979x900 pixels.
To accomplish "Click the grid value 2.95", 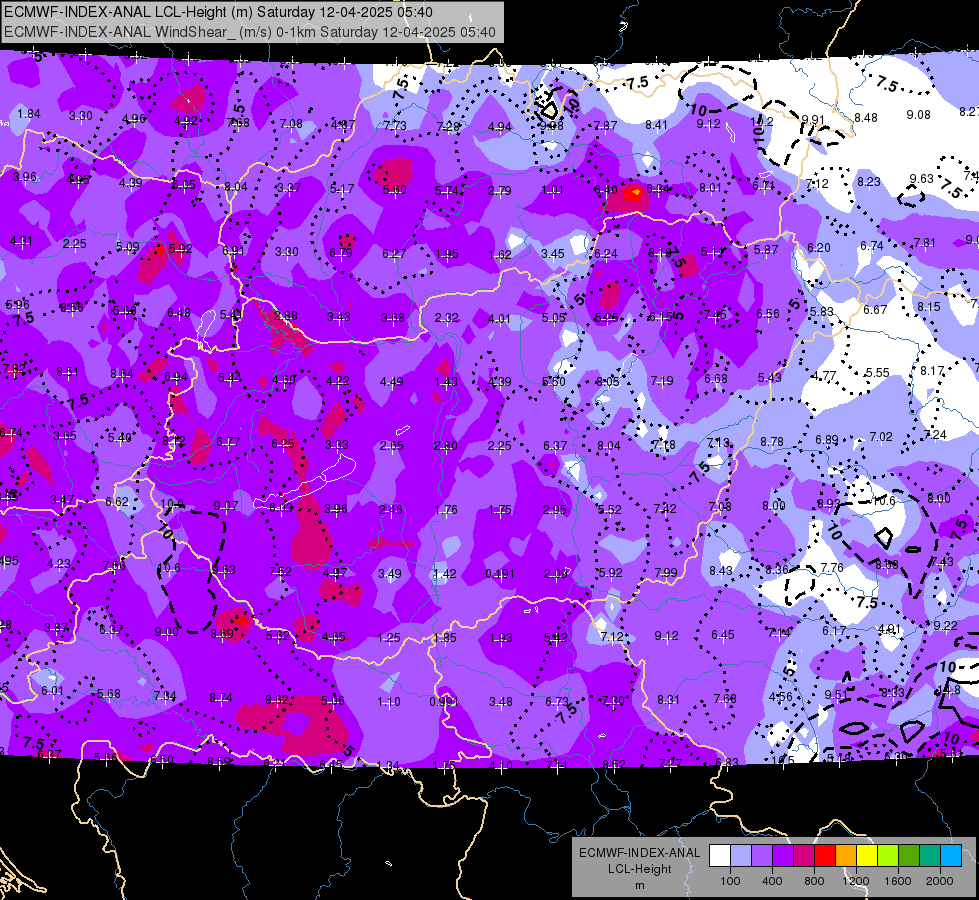I will pyautogui.click(x=554, y=510).
